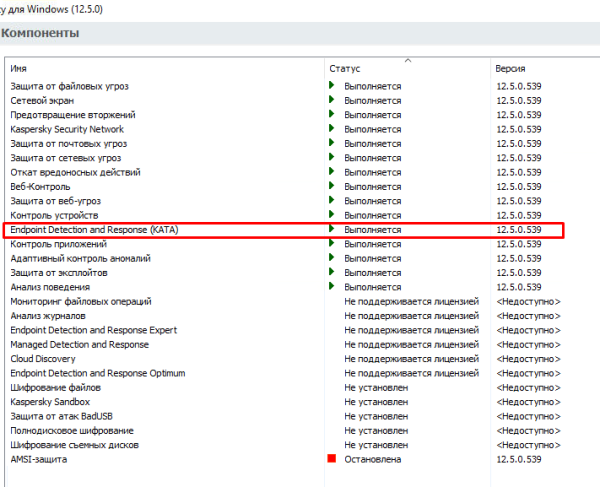Click green running icon for Веб-Контроль
Image resolution: width=600 pixels, height=487 pixels.
click(x=332, y=186)
